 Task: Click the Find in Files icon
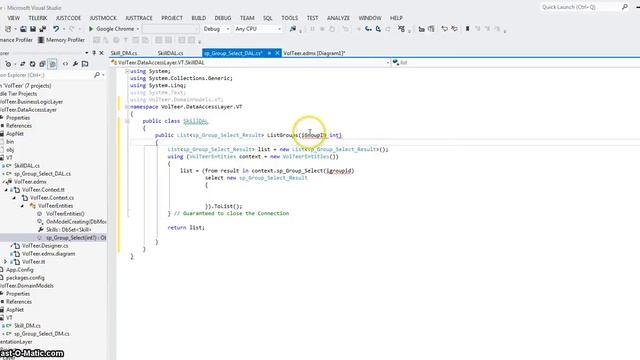293,29
